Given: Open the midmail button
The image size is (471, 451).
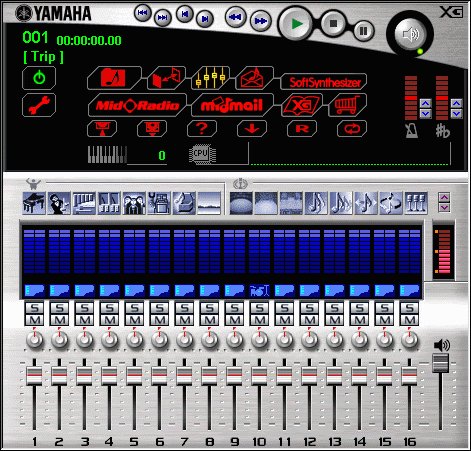Looking at the screenshot, I should 232,105.
